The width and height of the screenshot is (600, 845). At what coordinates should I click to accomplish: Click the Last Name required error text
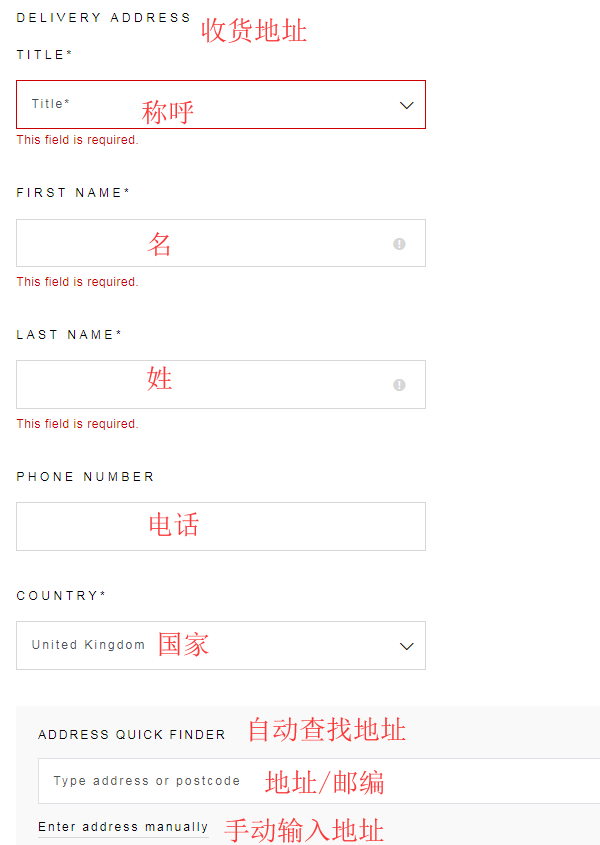77,424
